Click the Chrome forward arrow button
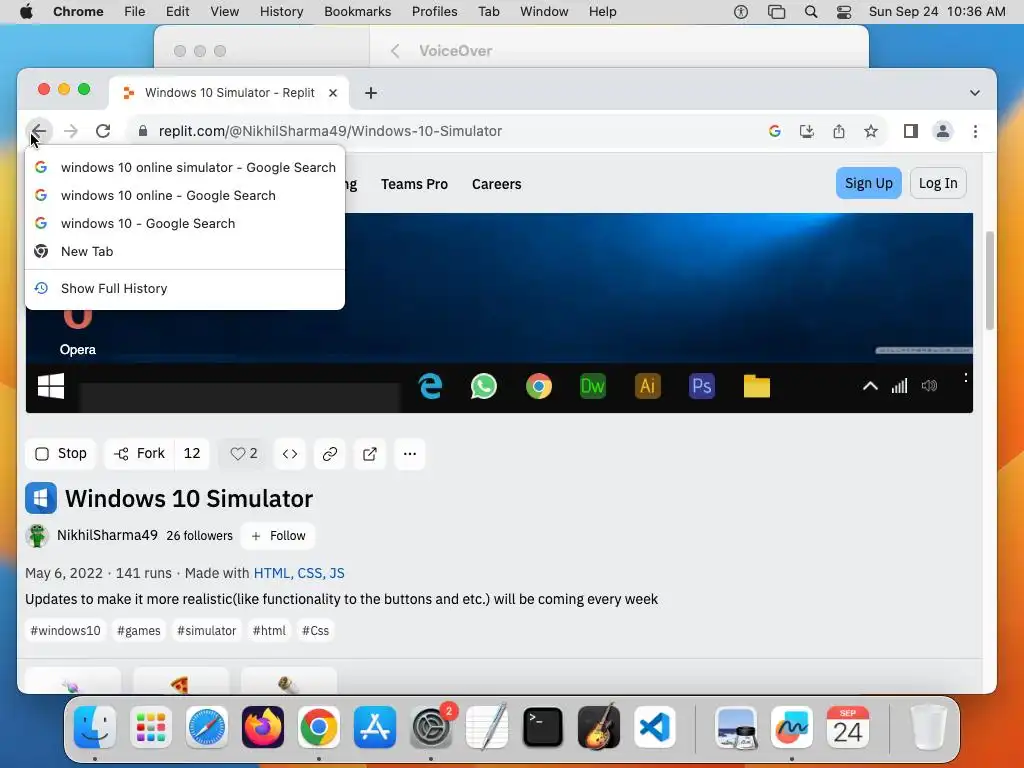 point(71,131)
